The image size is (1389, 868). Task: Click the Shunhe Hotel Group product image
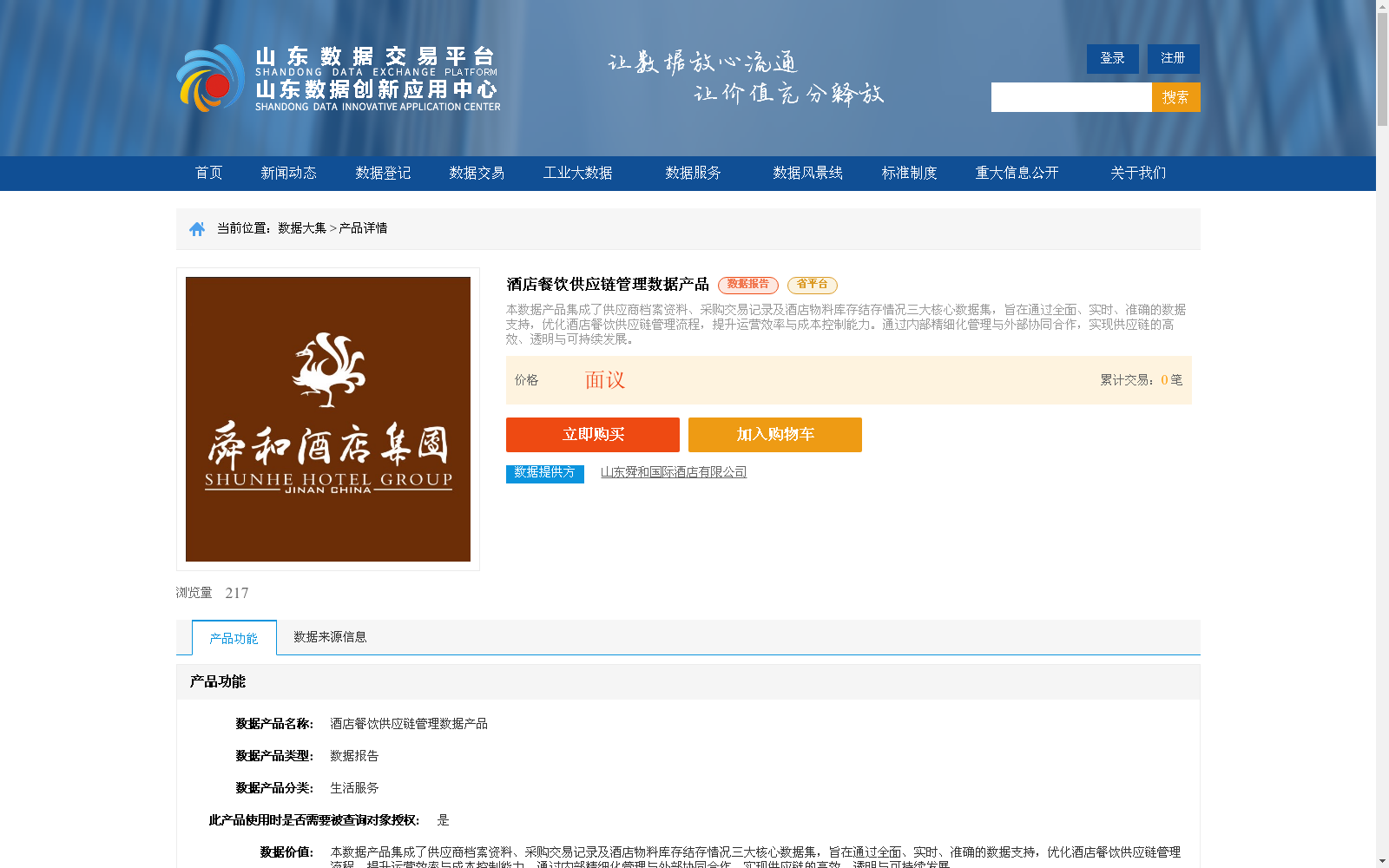(328, 419)
